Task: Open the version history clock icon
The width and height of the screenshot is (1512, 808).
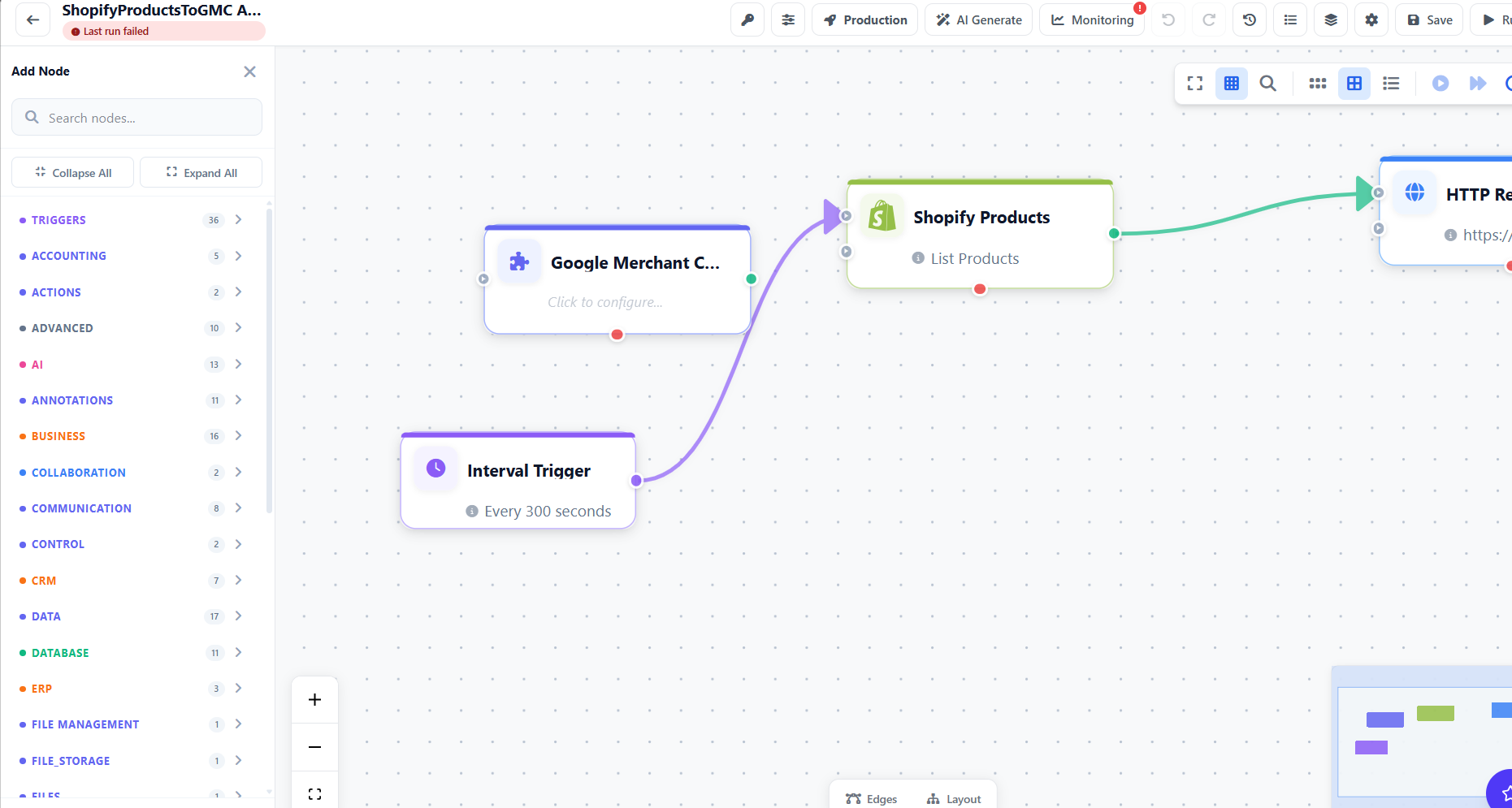Action: 1250,20
